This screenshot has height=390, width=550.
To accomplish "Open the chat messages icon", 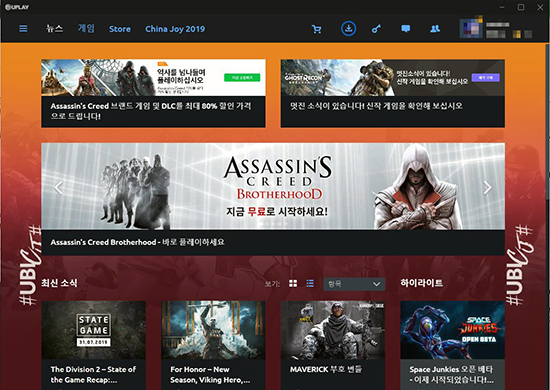I will [405, 29].
